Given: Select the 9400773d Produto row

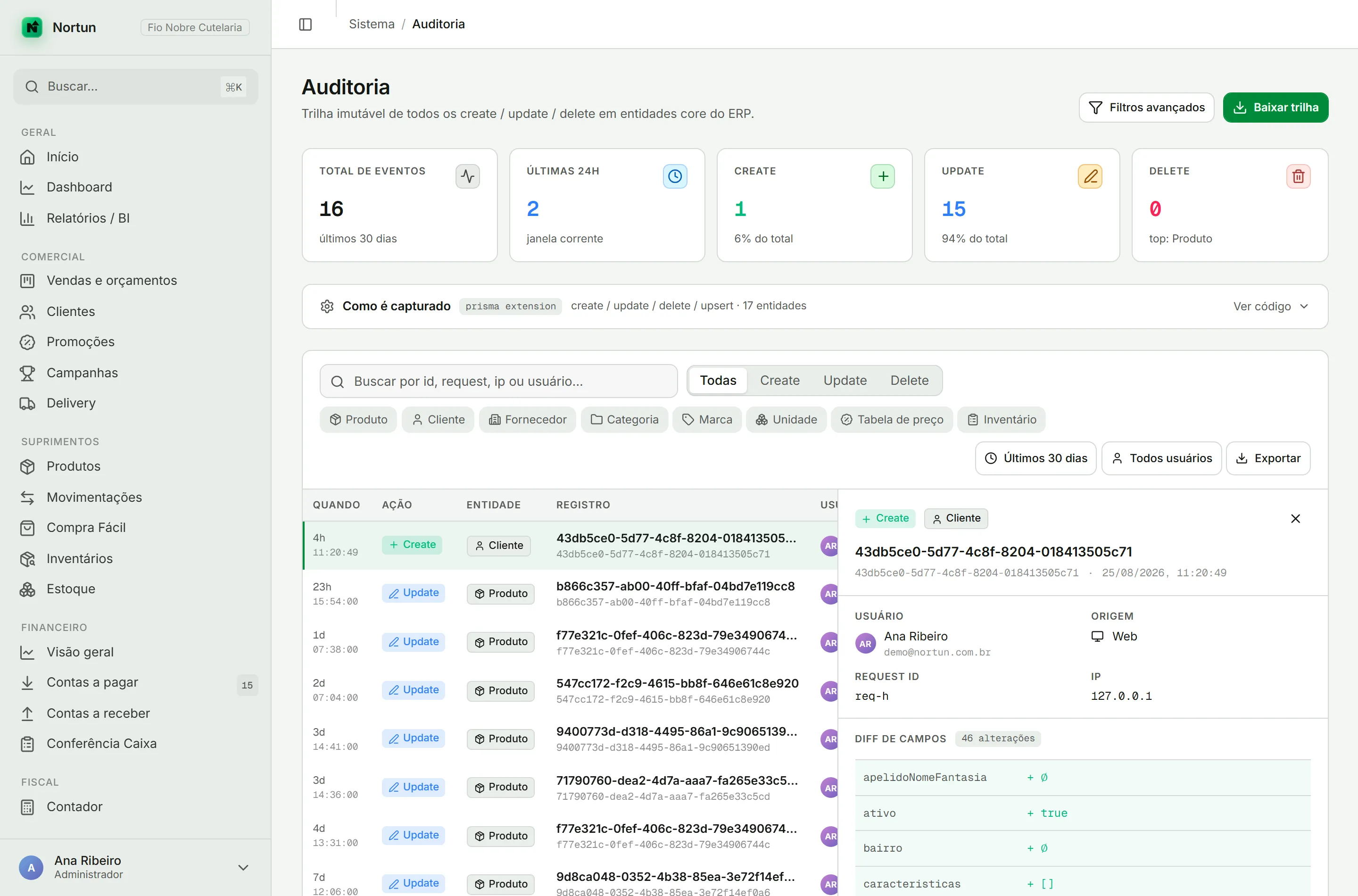Looking at the screenshot, I should 570,739.
